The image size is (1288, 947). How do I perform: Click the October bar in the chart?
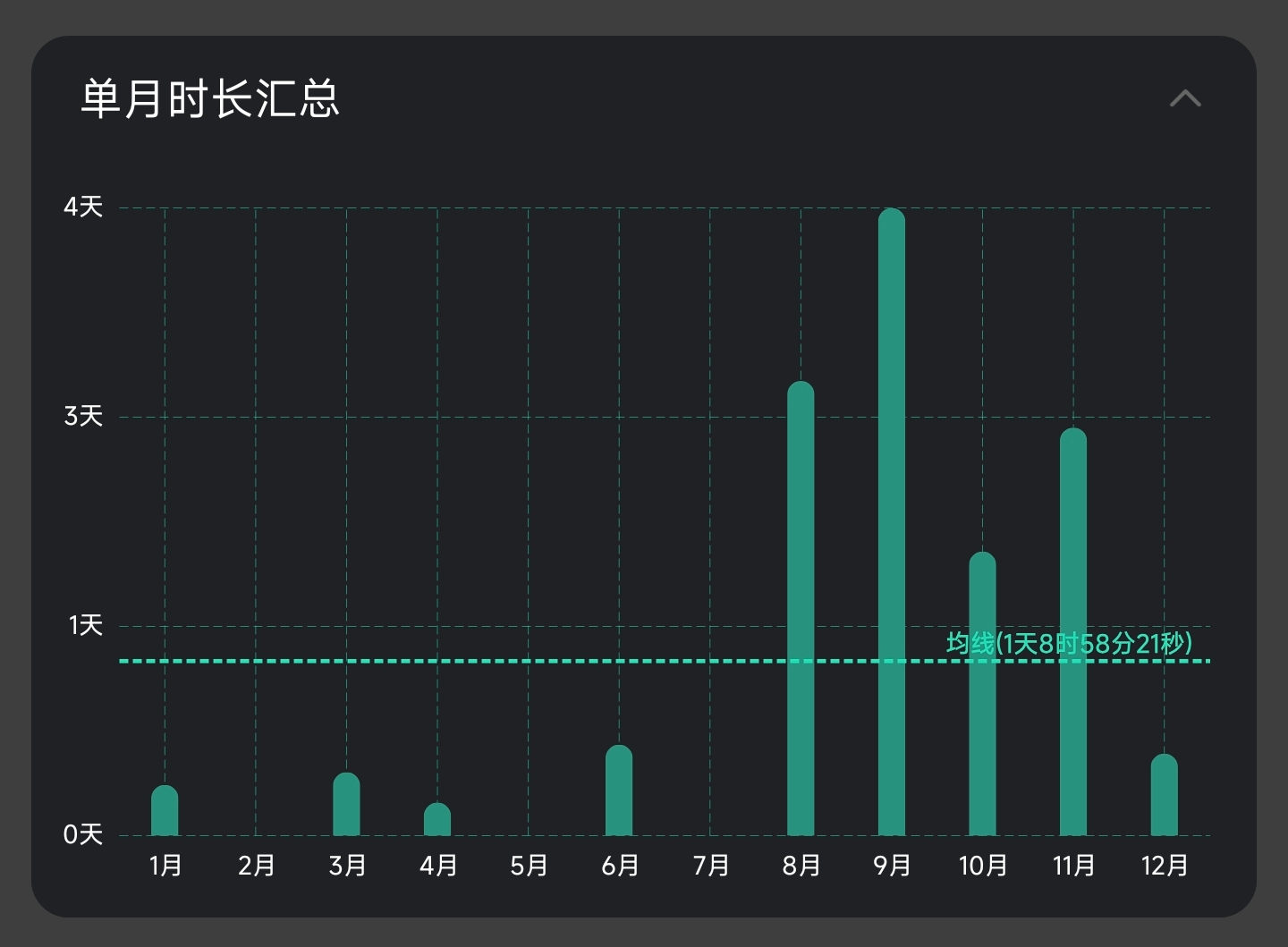click(982, 693)
